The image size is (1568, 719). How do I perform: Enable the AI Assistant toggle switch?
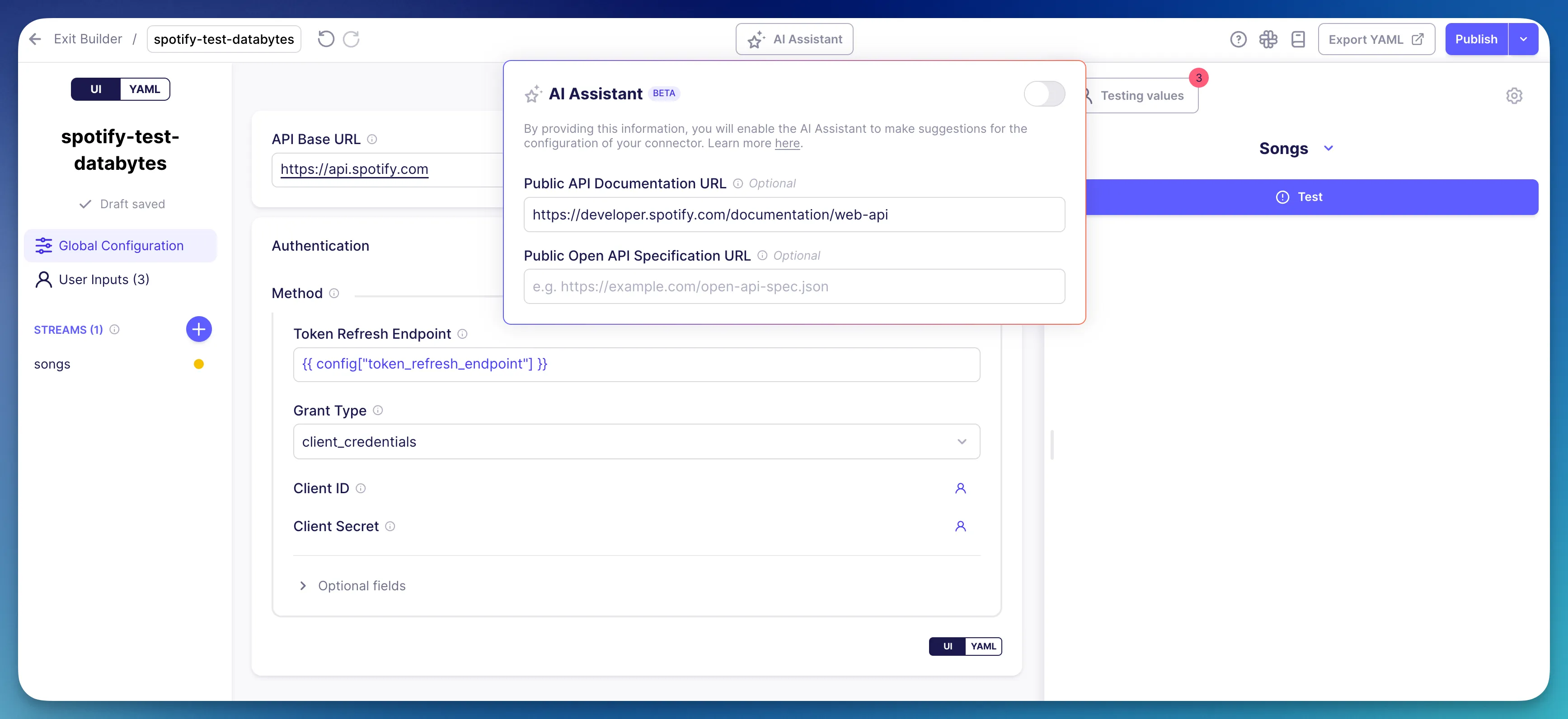coord(1044,93)
